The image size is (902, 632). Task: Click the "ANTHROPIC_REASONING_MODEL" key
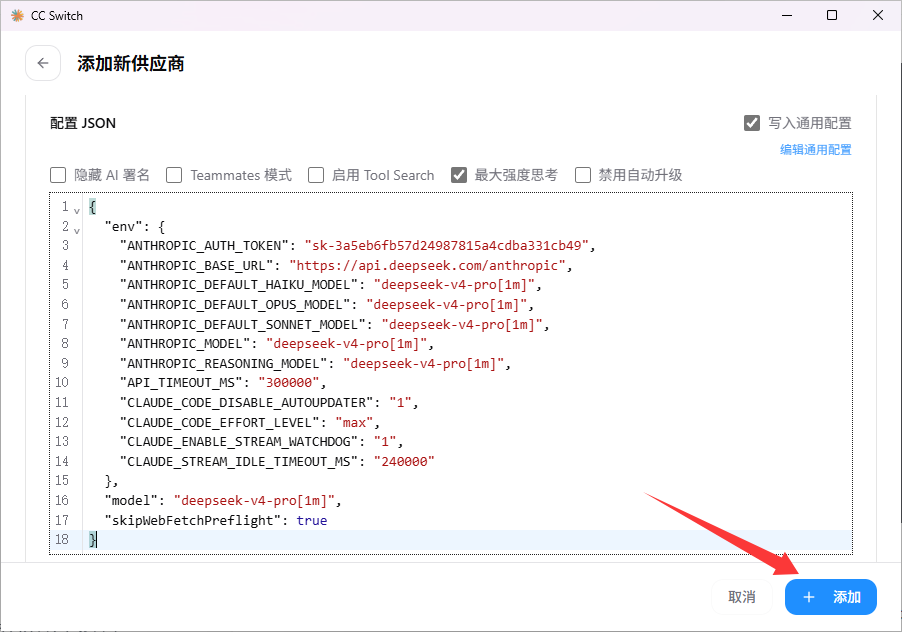(223, 363)
